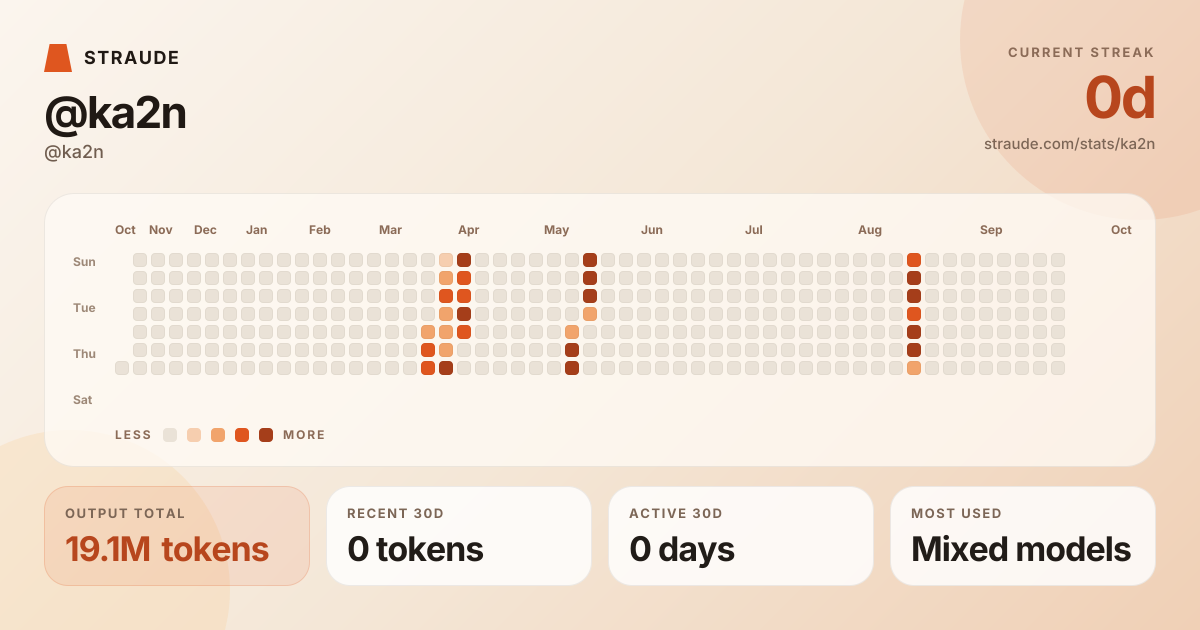
Task: Click the Apr month label on heatmap
Action: pyautogui.click(x=469, y=230)
